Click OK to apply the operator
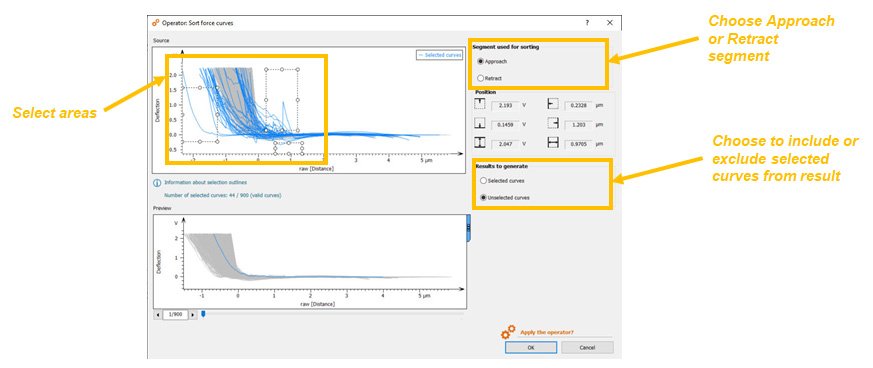This screenshot has height=368, width=873. coord(531,347)
